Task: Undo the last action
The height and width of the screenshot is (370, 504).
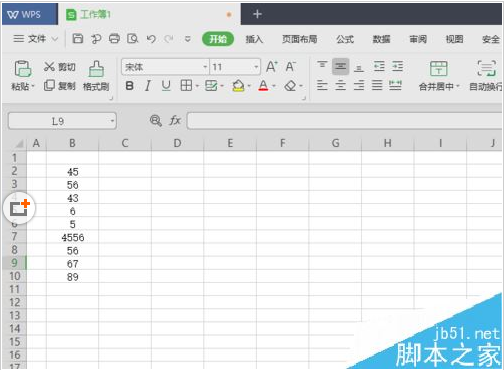Action: (151, 39)
